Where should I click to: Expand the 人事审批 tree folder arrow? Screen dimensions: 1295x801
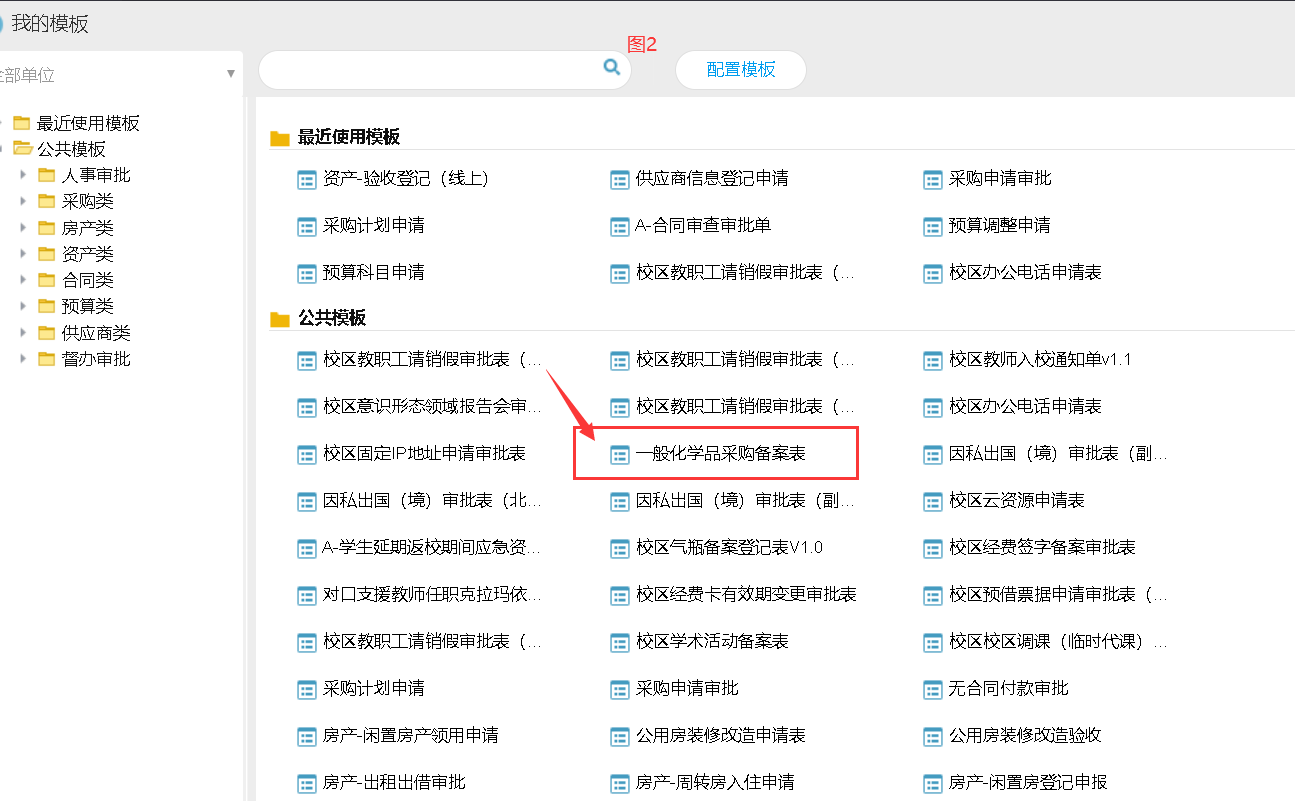coord(23,175)
